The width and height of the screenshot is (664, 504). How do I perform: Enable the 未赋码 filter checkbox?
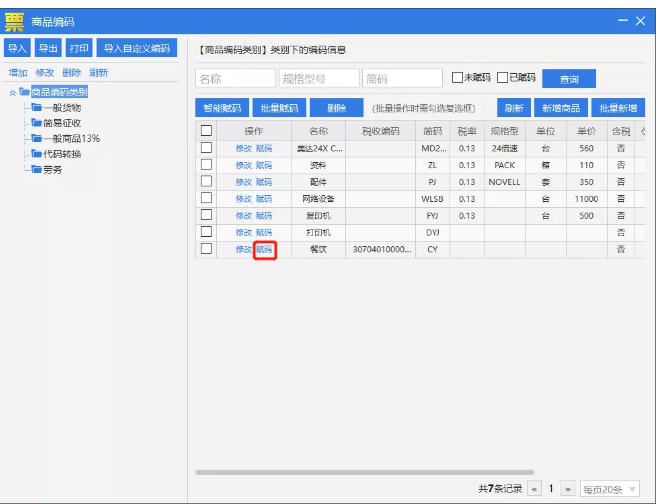(x=457, y=78)
